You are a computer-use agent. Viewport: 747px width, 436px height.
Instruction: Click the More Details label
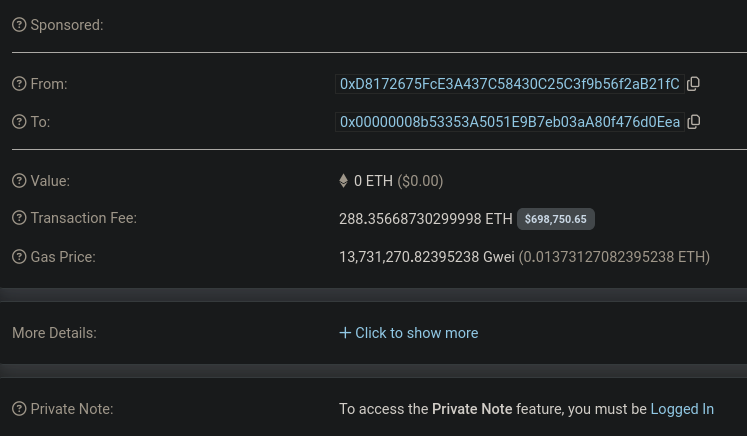[x=54, y=333]
